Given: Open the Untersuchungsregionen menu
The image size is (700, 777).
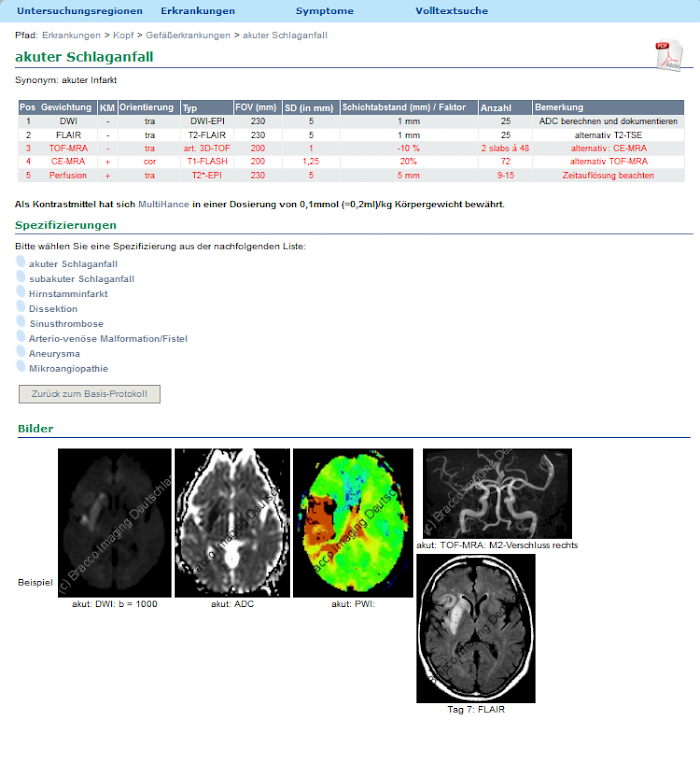Looking at the screenshot, I should pos(80,11).
